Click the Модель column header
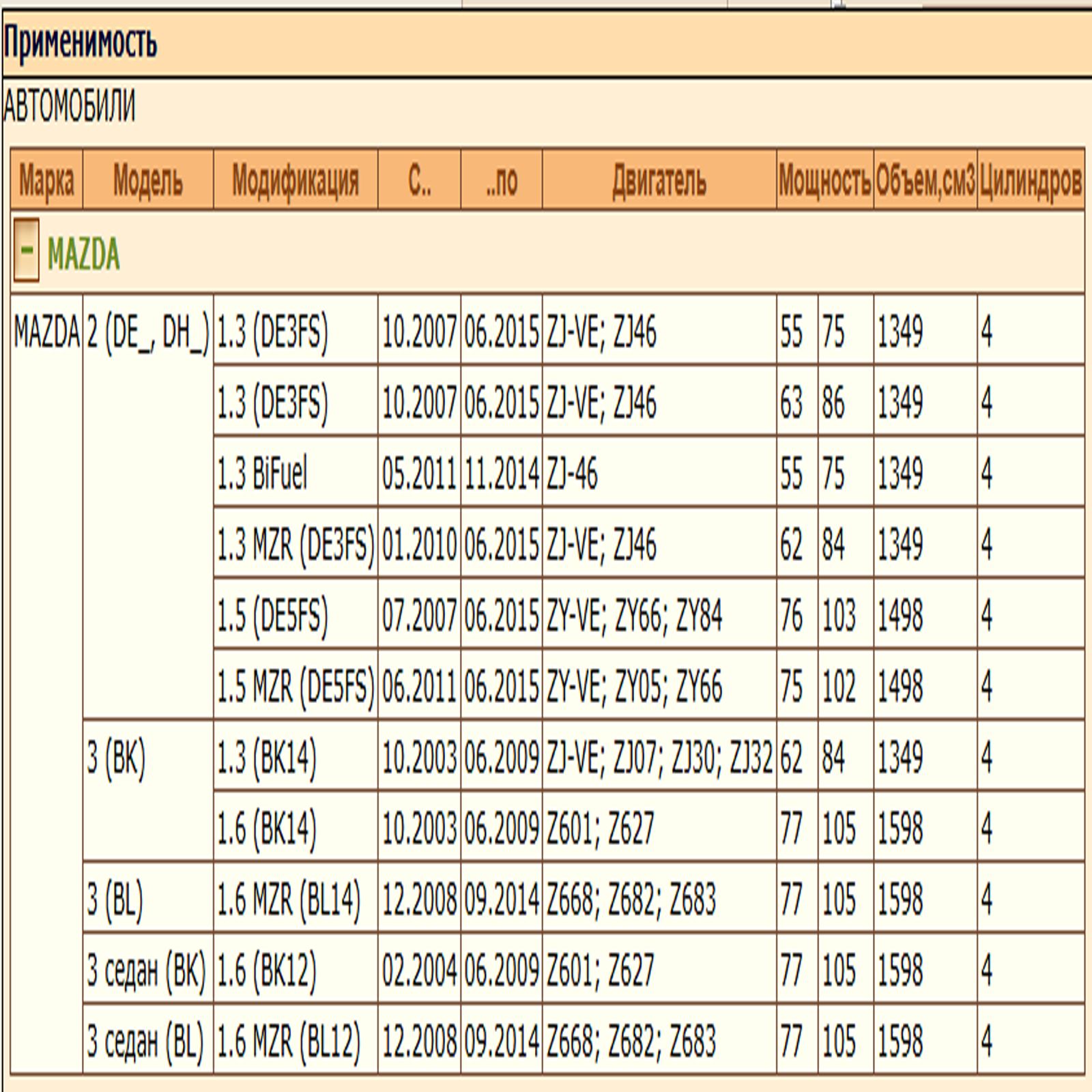Viewport: 1092px width, 1092px height. 148,181
